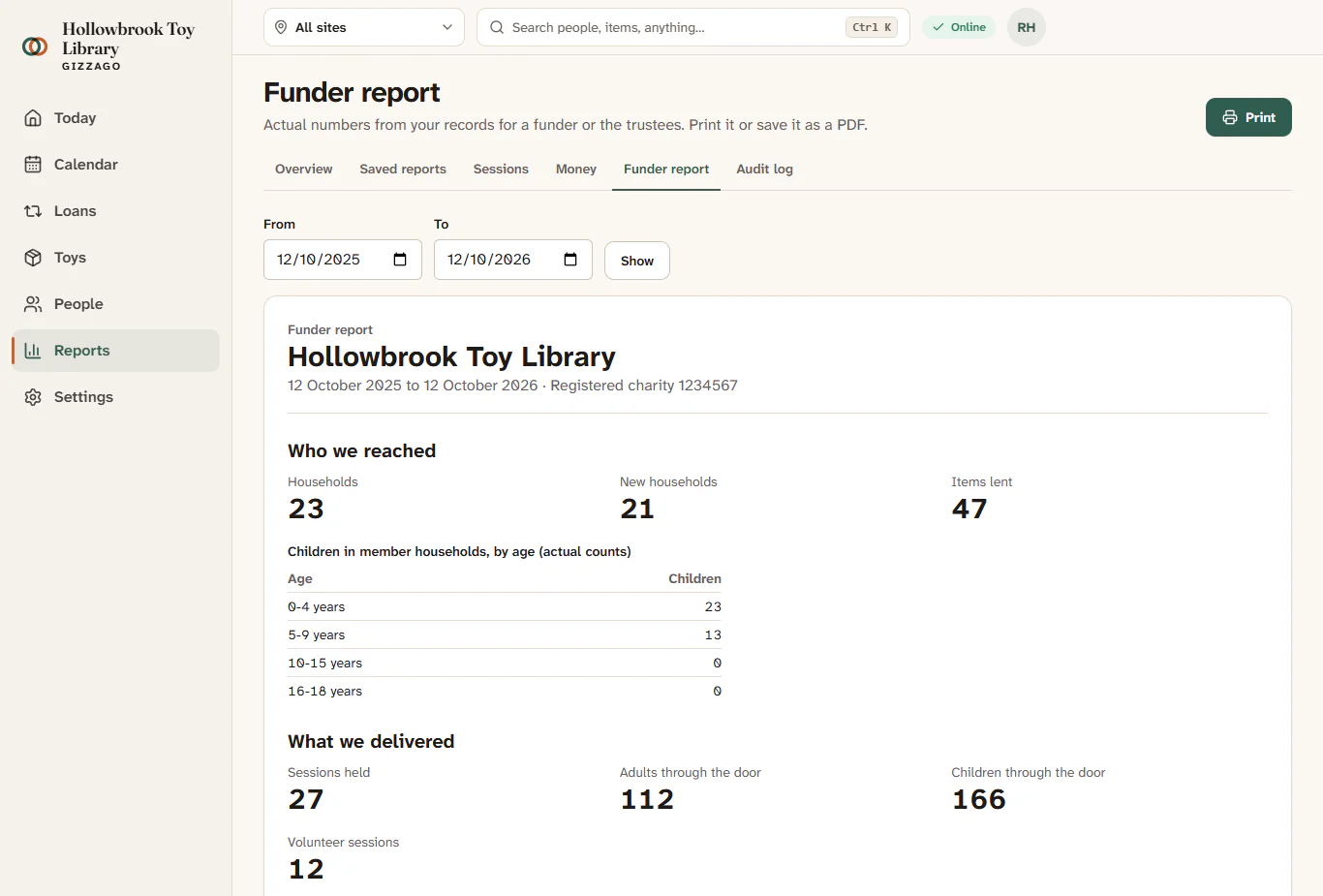Click the Today home icon

33,118
